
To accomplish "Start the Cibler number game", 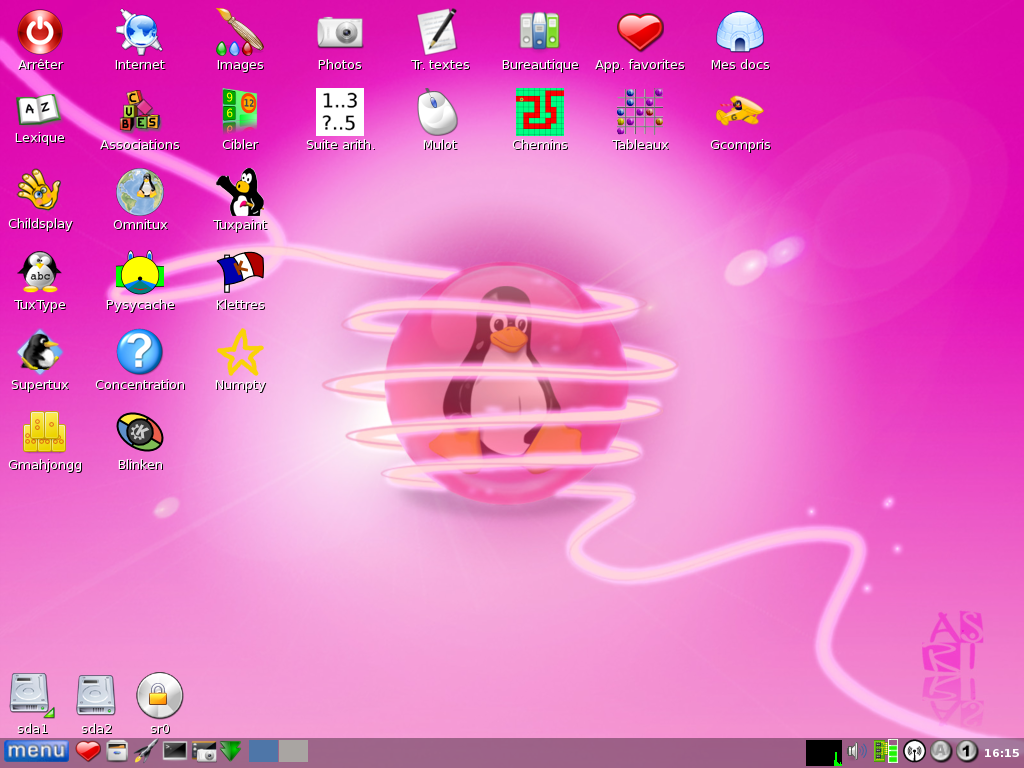I will tap(240, 112).
